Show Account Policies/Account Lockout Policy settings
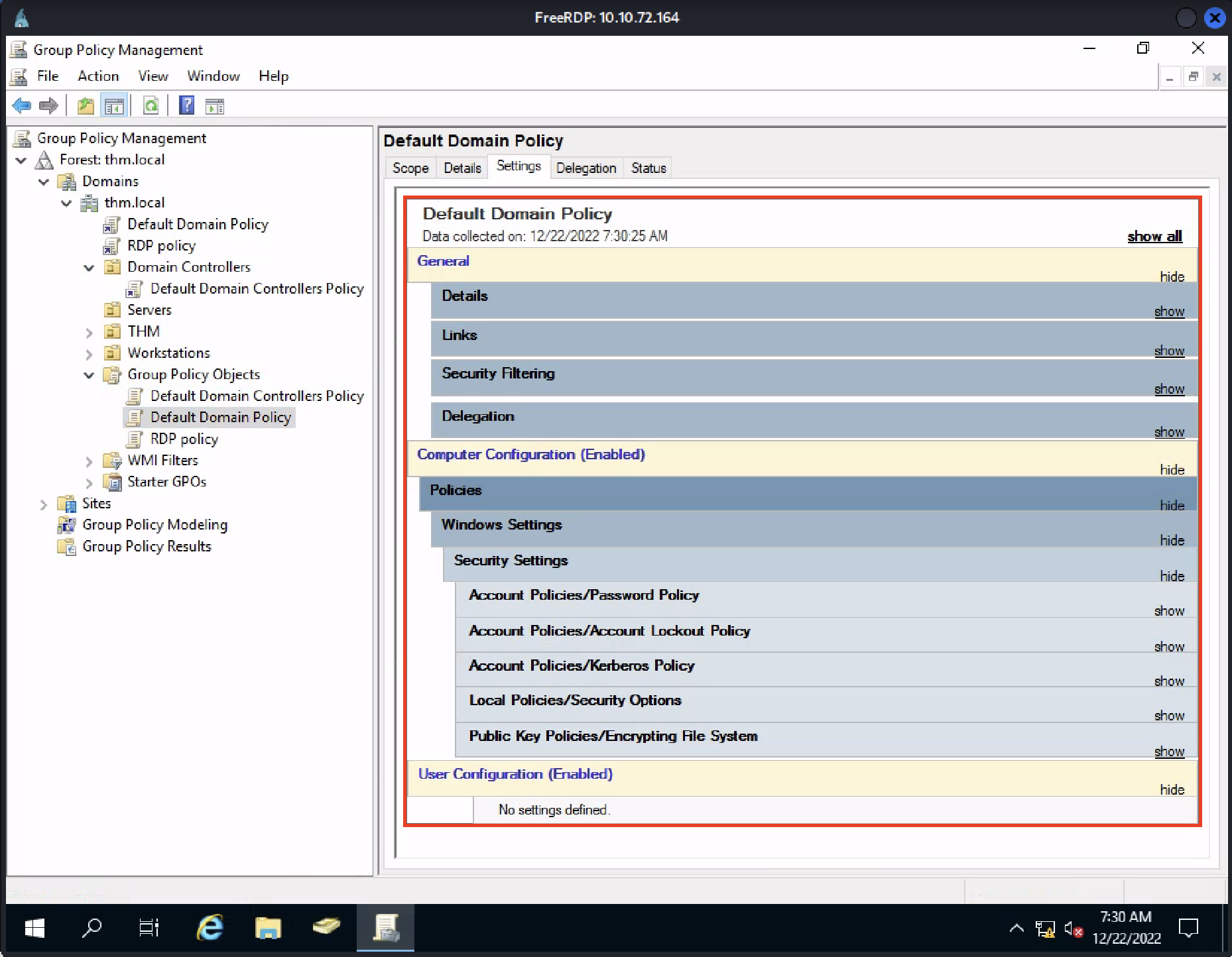Screen dimensions: 1232x957 tap(1169, 647)
